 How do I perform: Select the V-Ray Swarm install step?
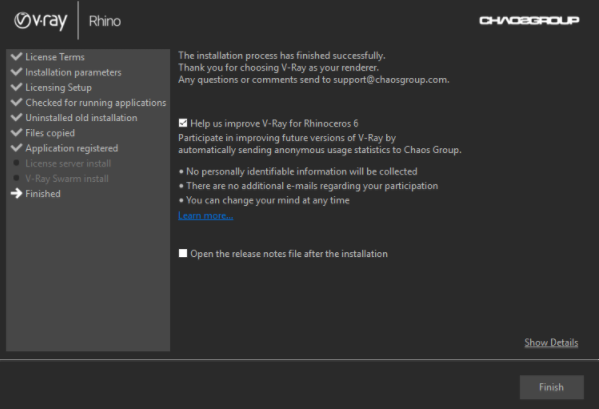[x=67, y=179]
